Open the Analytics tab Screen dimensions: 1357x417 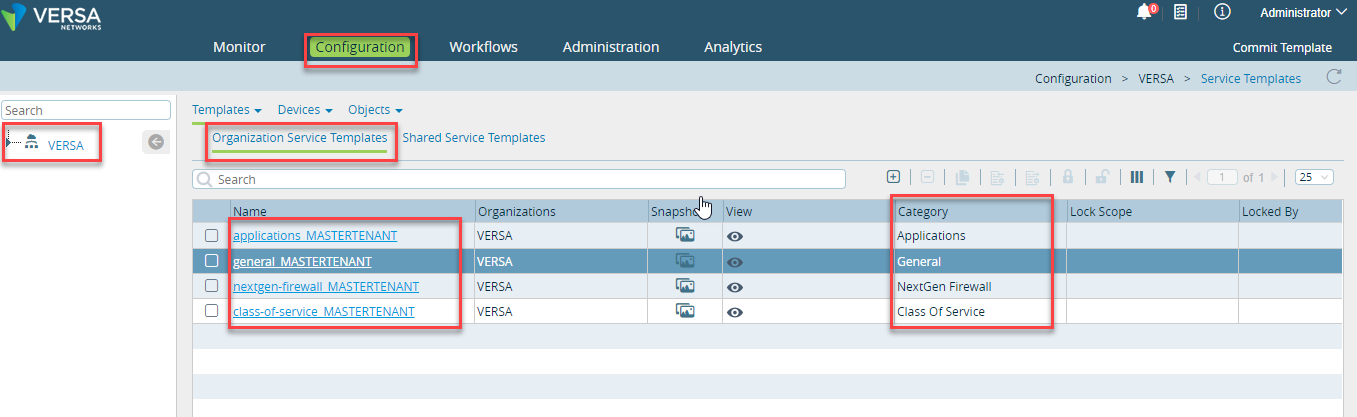(733, 47)
